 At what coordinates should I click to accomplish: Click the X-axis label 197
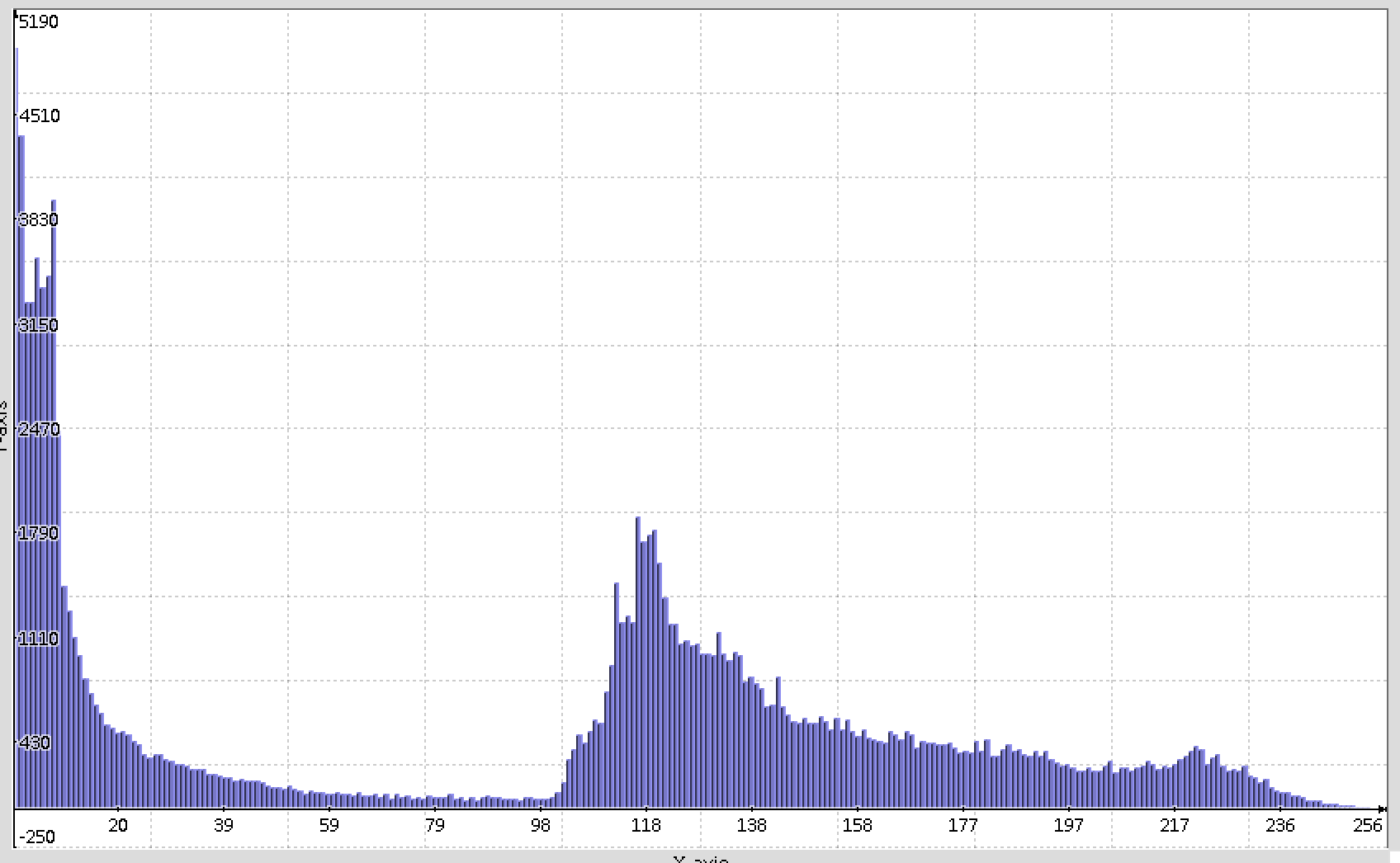pos(1069,825)
